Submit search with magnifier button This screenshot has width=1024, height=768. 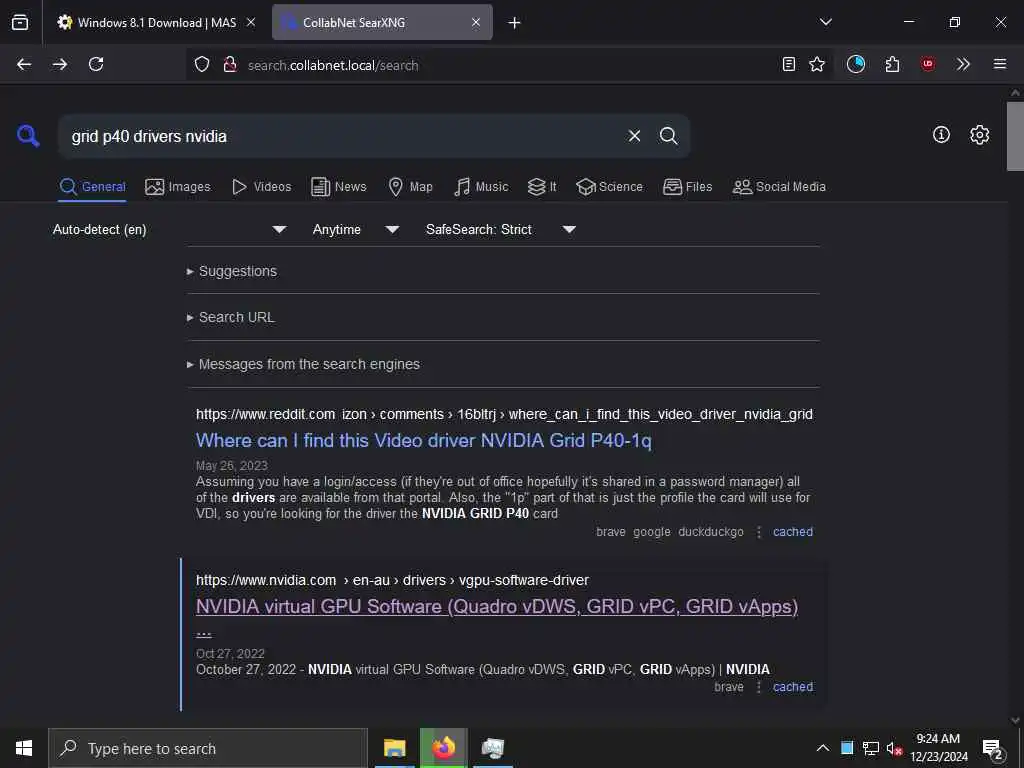pyautogui.click(x=668, y=136)
